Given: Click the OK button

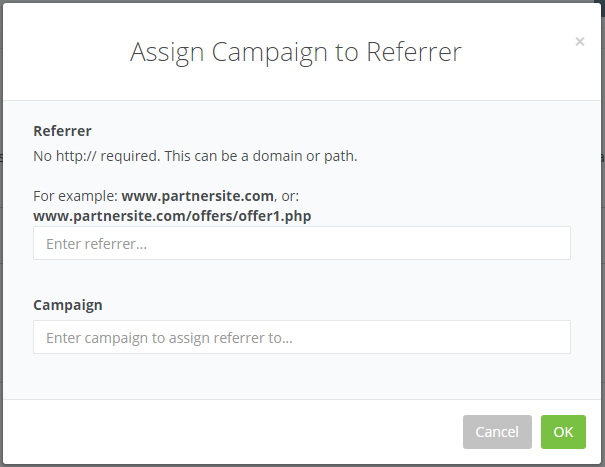Looking at the screenshot, I should coord(563,432).
